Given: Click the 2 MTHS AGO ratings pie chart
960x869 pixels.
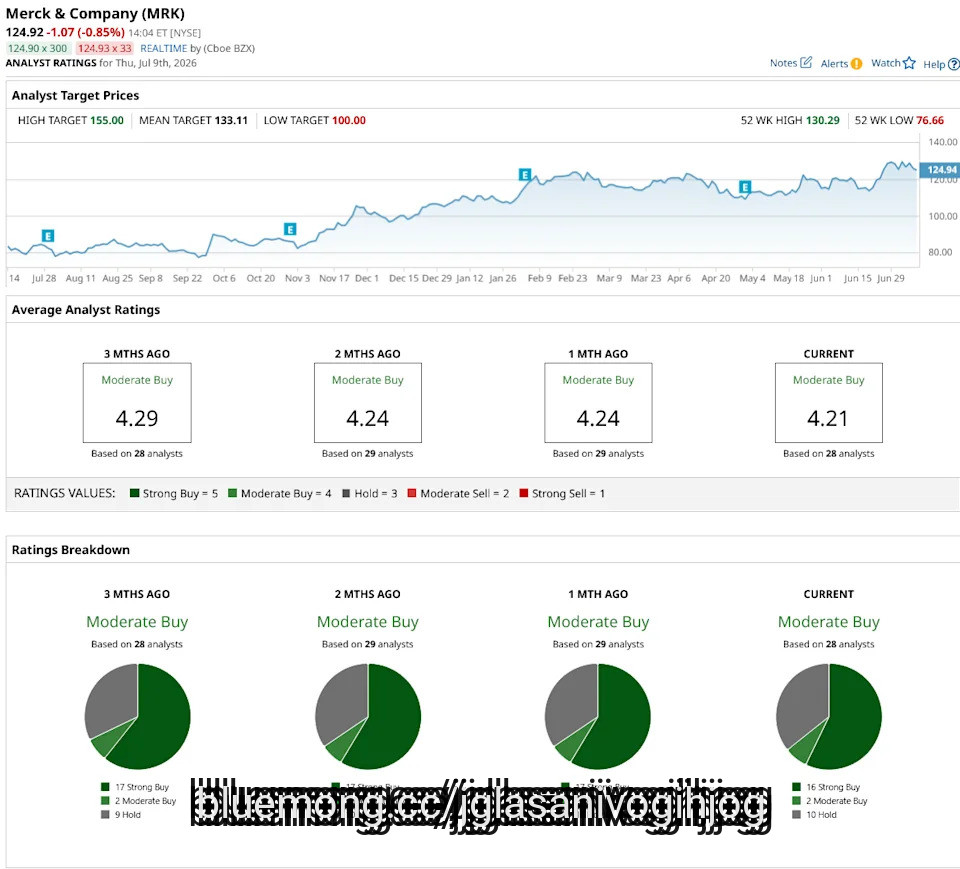Looking at the screenshot, I should [368, 717].
